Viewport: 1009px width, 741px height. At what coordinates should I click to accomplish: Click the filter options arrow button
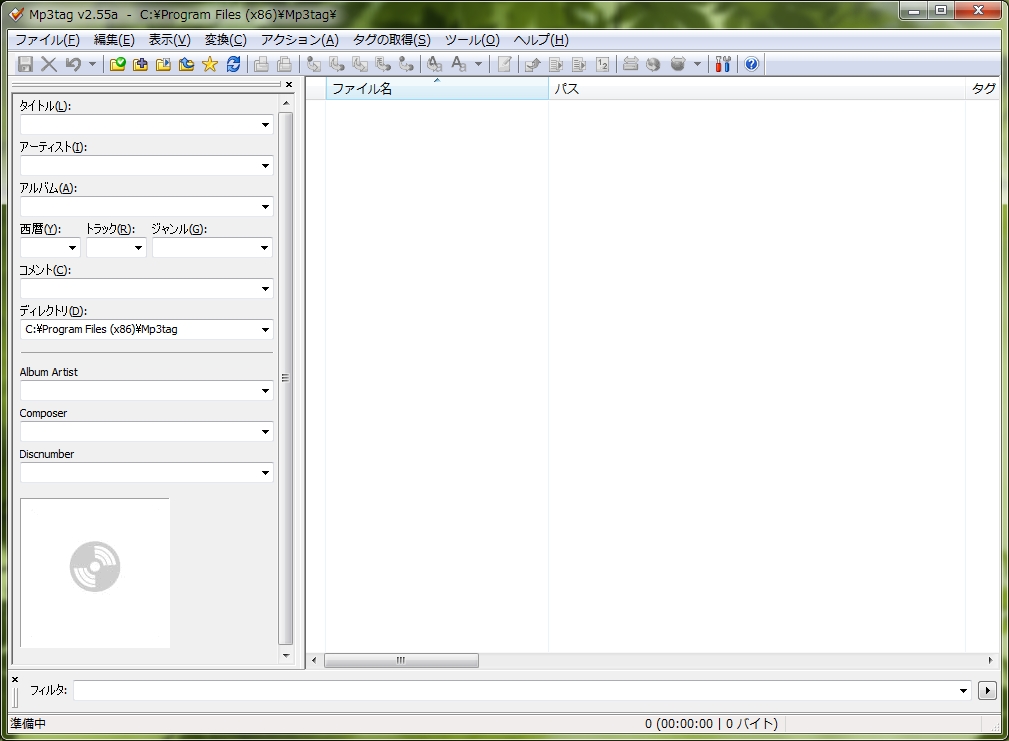pyautogui.click(x=987, y=691)
